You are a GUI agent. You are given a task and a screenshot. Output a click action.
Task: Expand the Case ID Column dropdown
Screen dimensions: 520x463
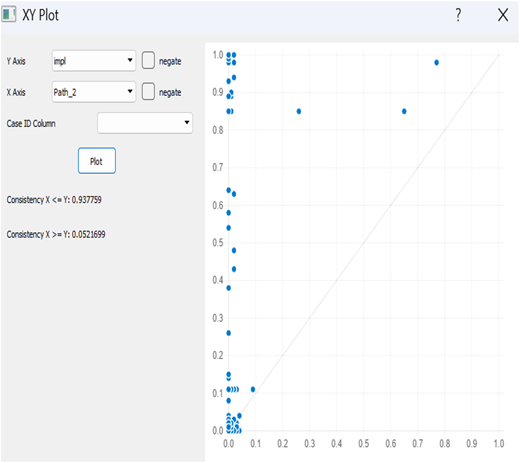(x=145, y=123)
